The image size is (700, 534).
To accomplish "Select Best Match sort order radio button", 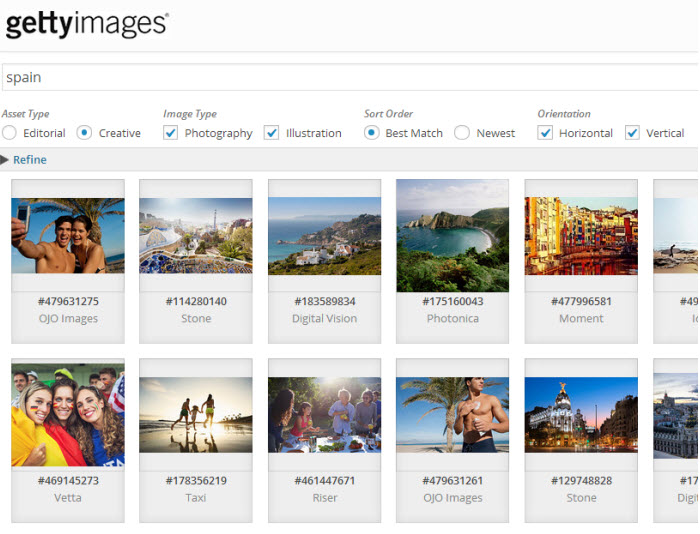I will click(x=371, y=133).
